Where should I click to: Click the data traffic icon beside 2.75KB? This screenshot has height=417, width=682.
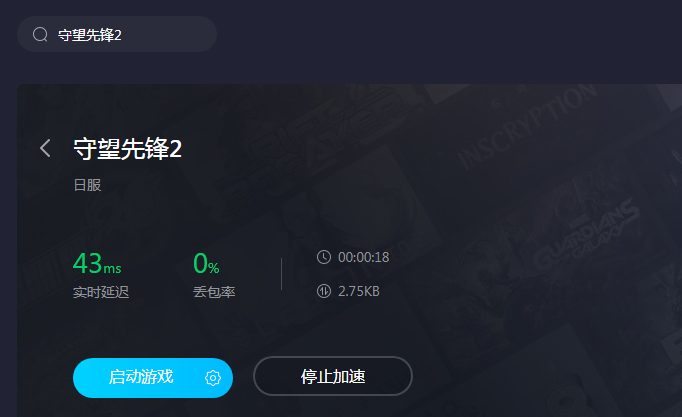[x=324, y=291]
